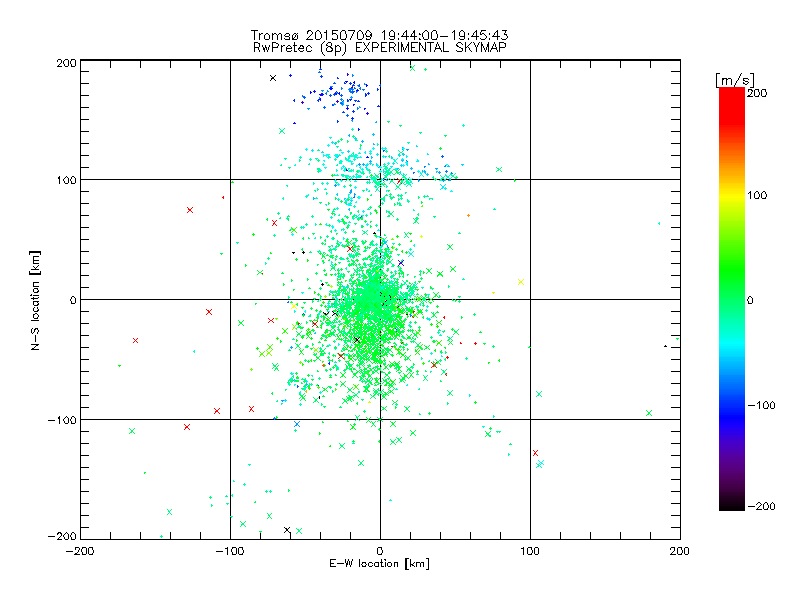The height and width of the screenshot is (600, 800).
Task: Click the x-axis tick label '200'
Action: pyautogui.click(x=680, y=551)
